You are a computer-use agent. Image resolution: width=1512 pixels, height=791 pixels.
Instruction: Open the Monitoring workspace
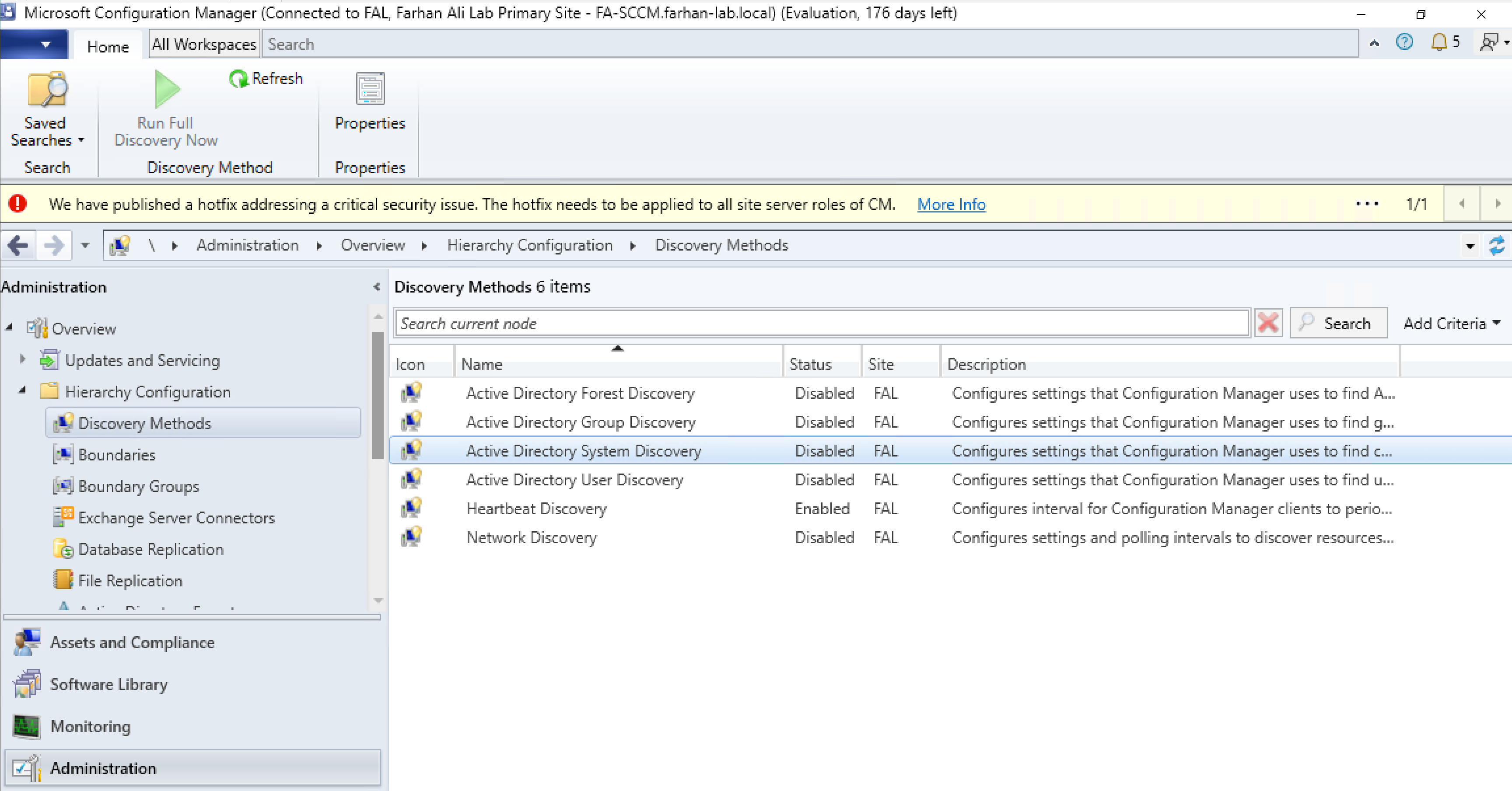point(91,726)
